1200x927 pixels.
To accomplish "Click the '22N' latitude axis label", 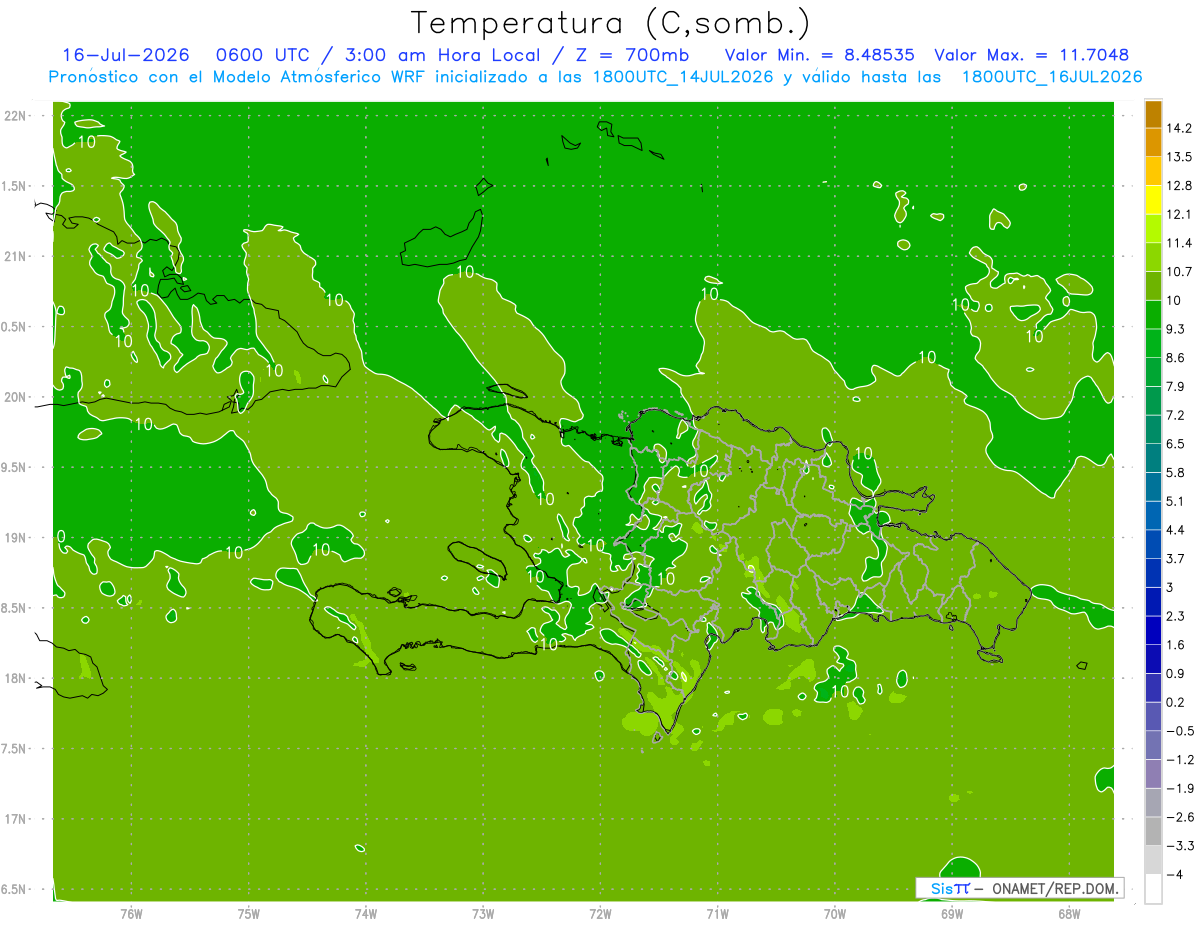I will tap(15, 115).
